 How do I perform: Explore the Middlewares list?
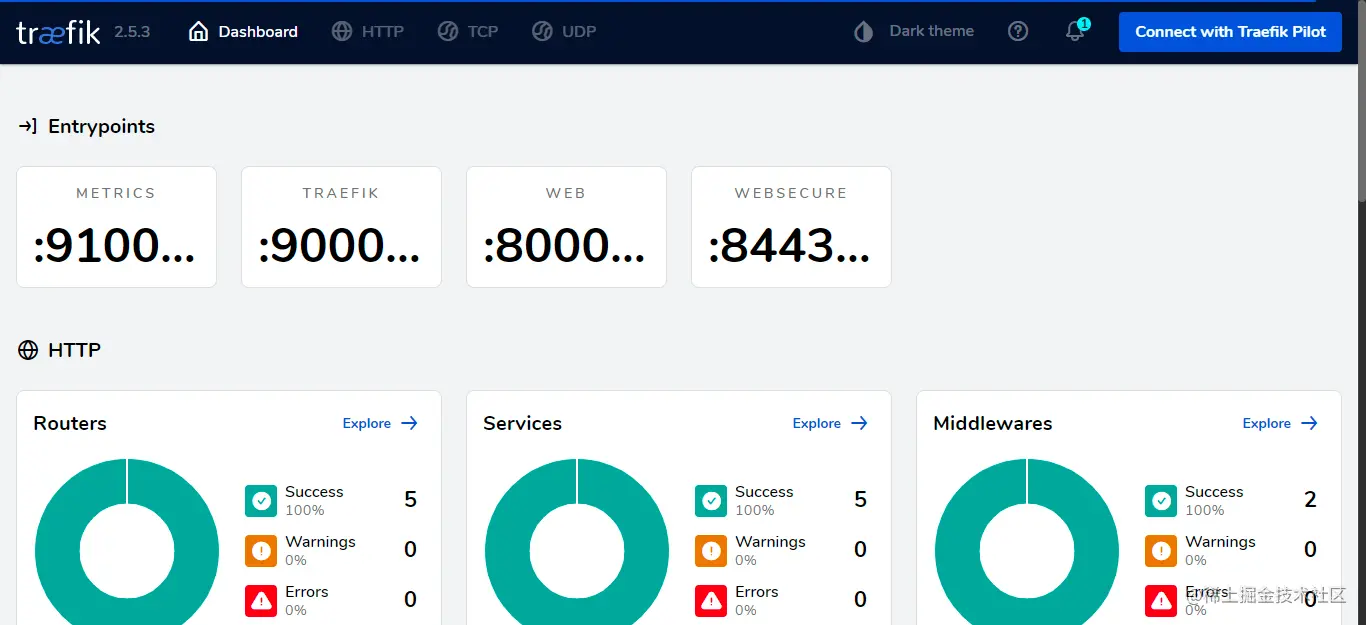1280,423
